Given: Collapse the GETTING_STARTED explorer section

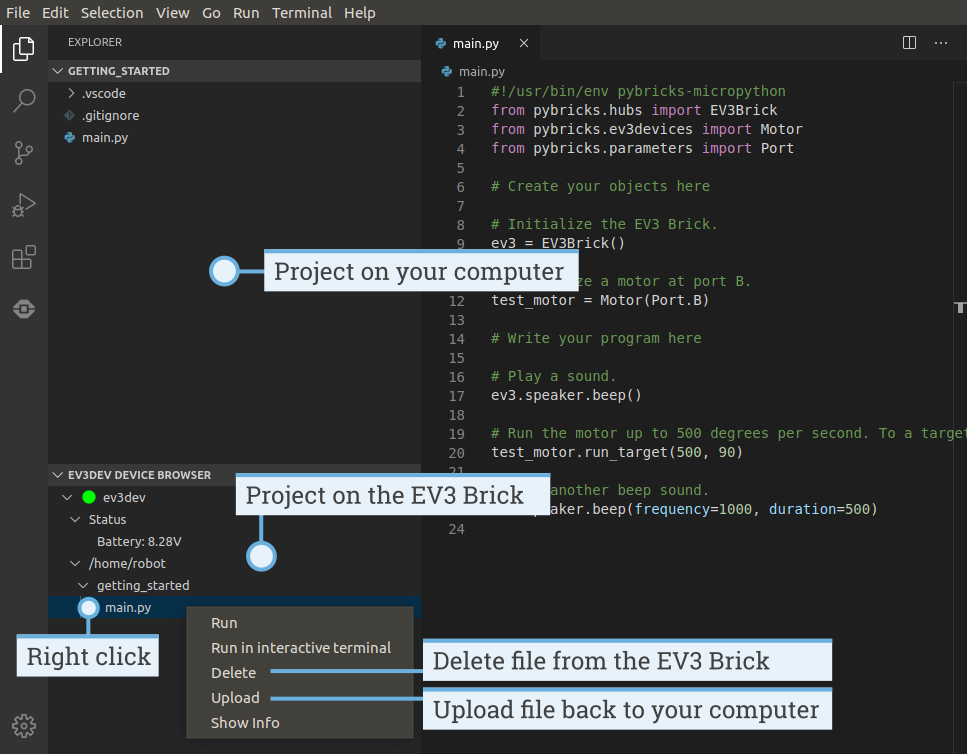Looking at the screenshot, I should [x=118, y=71].
